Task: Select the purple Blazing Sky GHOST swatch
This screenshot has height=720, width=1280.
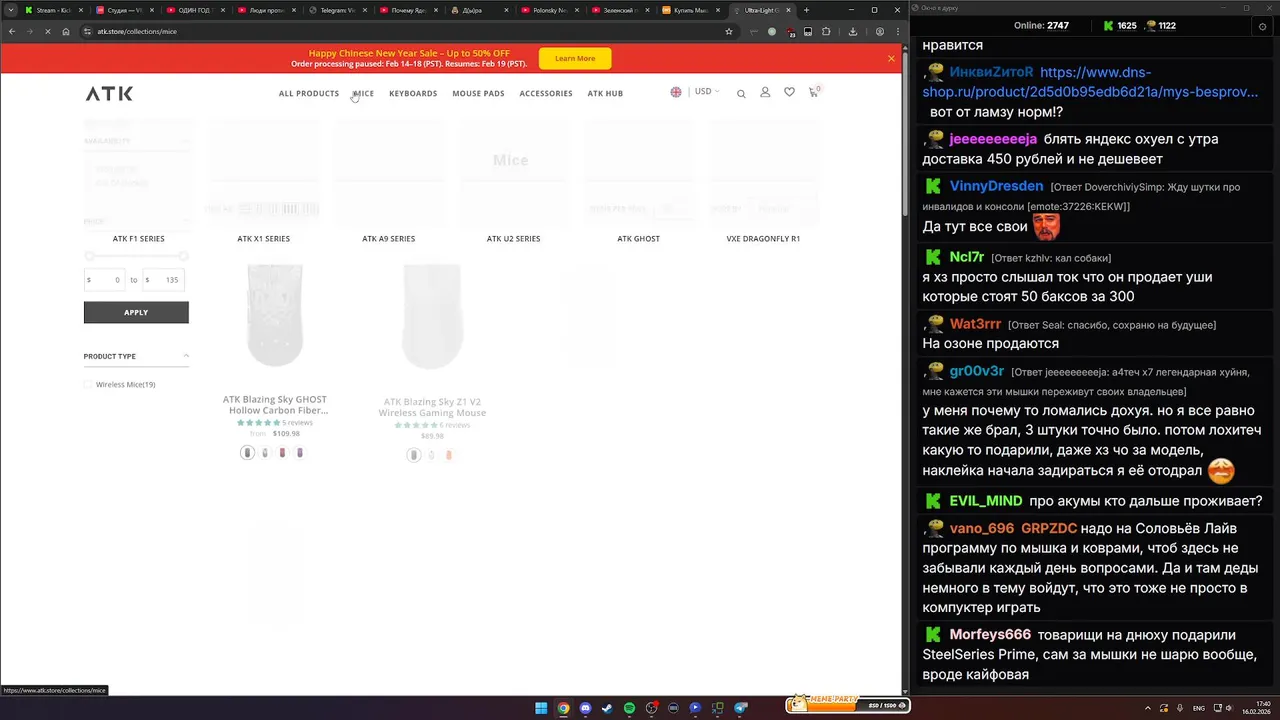Action: [300, 453]
